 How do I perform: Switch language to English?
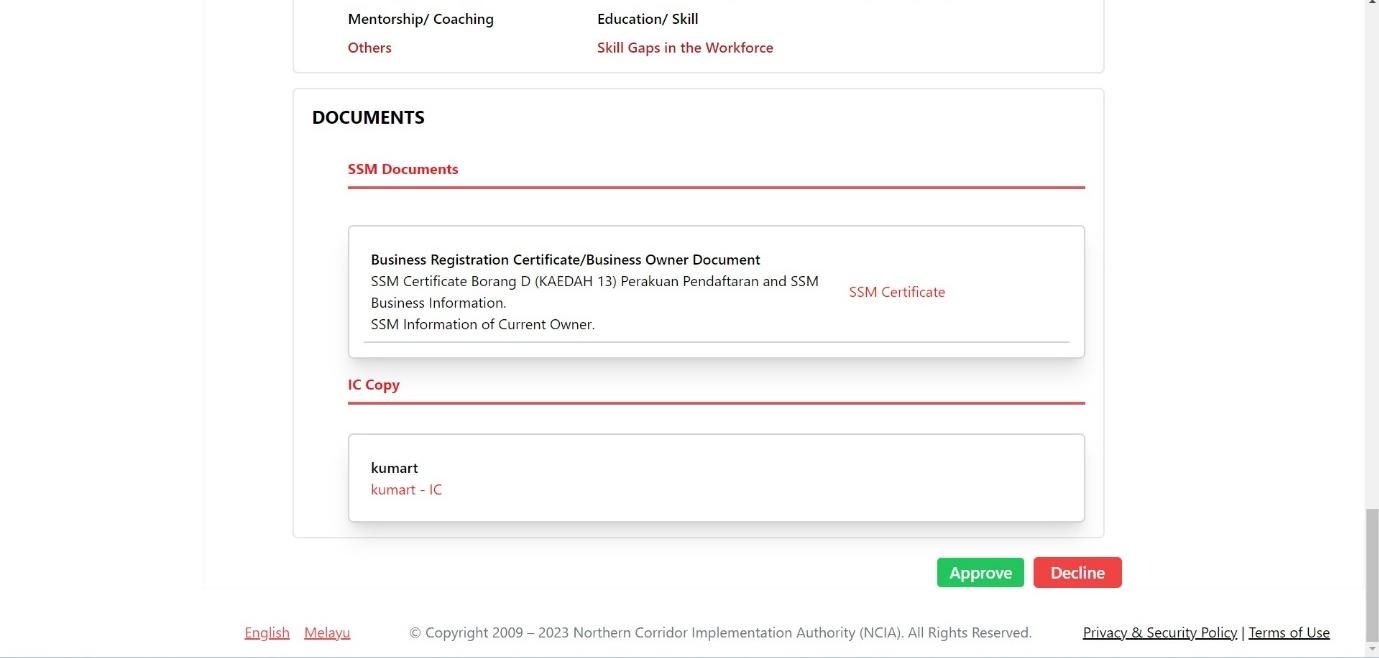(267, 633)
